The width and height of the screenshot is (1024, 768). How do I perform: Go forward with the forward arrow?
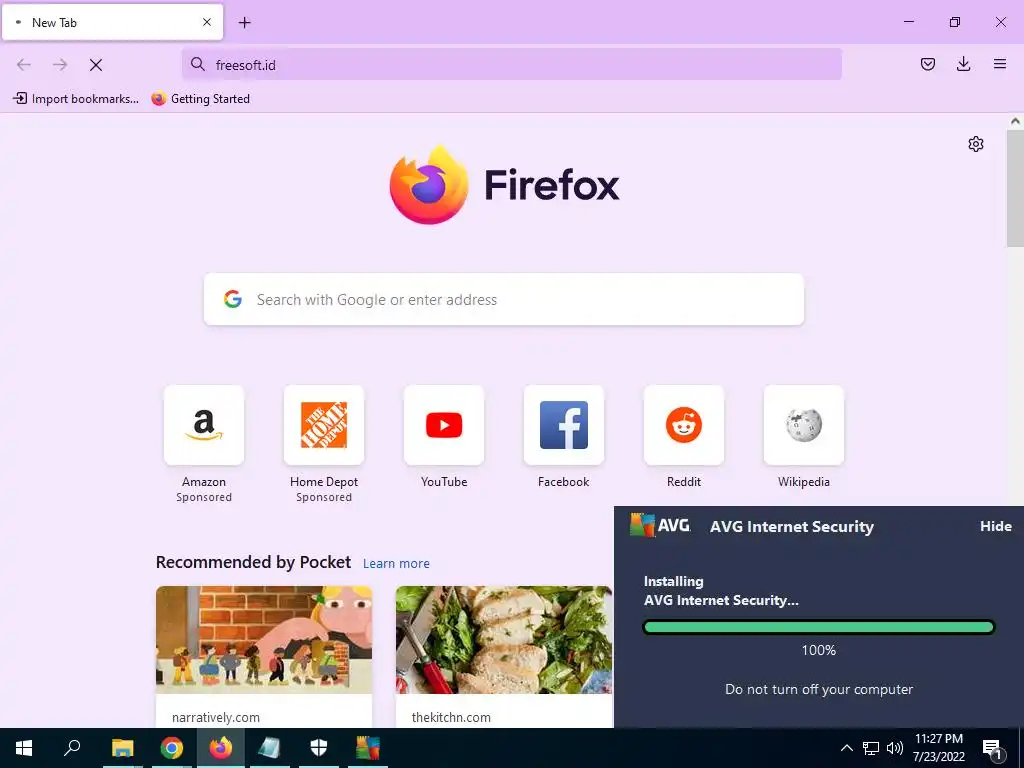point(60,65)
